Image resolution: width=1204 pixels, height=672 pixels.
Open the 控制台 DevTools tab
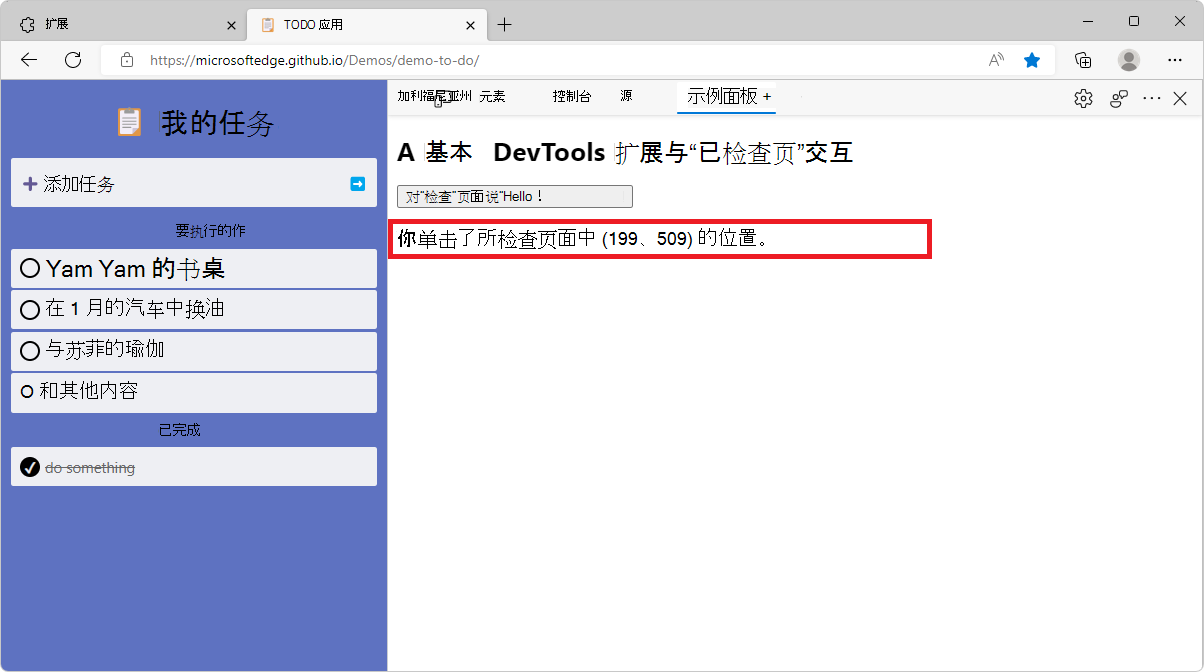(x=572, y=97)
